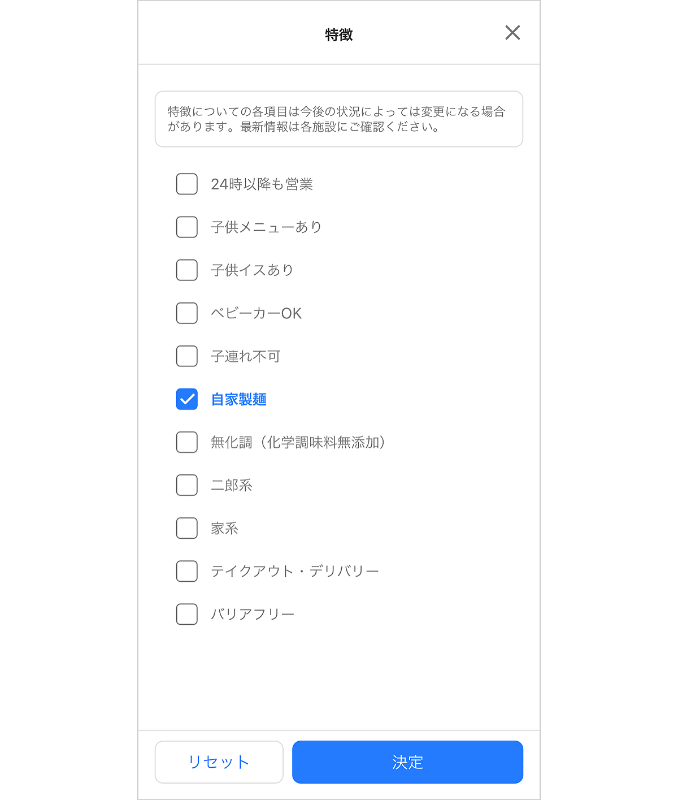
Task: Click the notice message box about 特徴 updates
Action: point(339,118)
